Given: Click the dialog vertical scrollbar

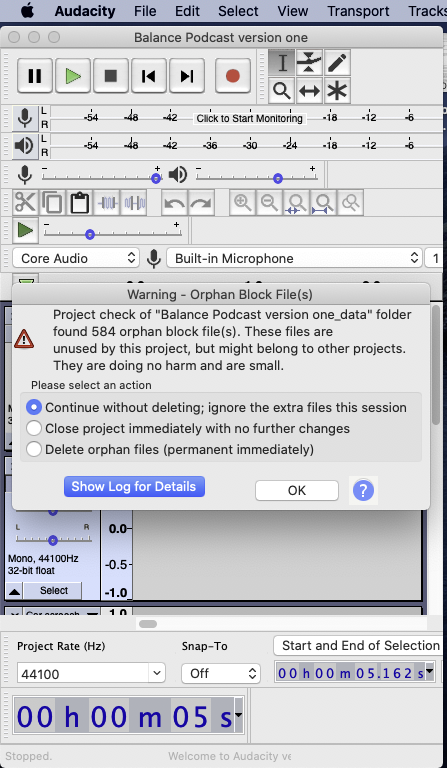Looking at the screenshot, I should [436, 365].
